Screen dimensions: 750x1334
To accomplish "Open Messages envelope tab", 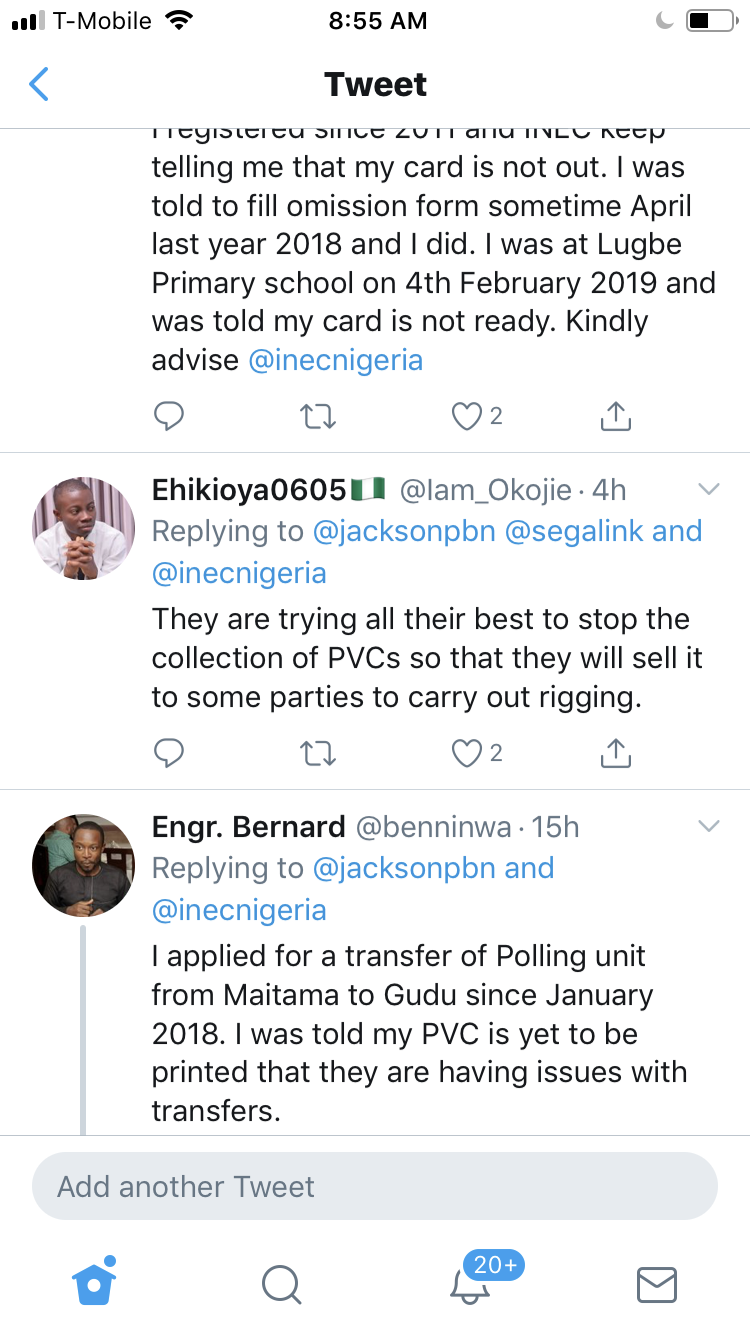I will pos(657,1284).
